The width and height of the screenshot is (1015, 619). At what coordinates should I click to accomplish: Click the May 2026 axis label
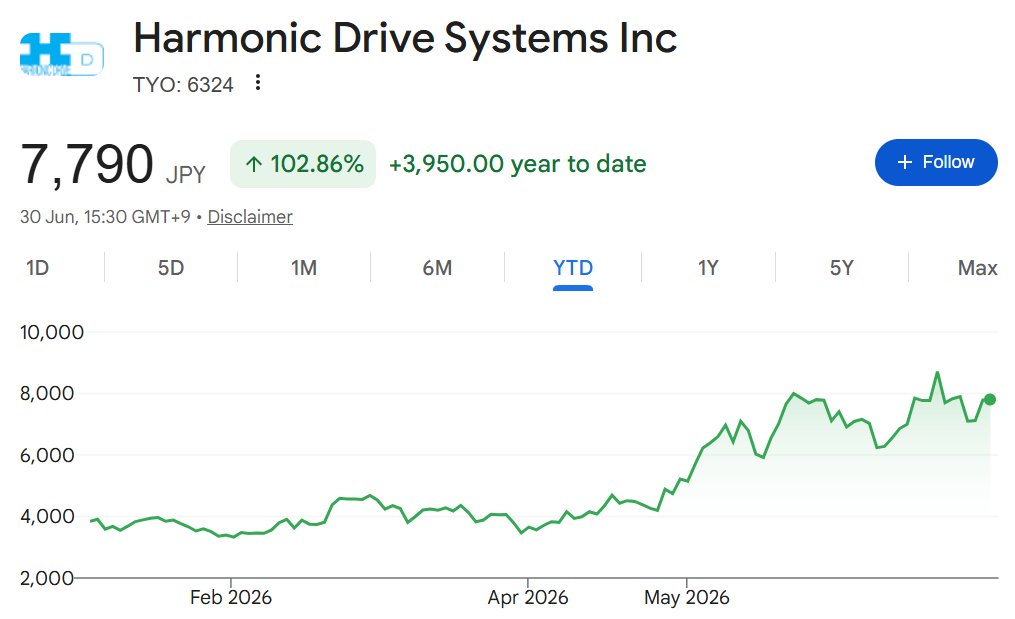pos(687,597)
